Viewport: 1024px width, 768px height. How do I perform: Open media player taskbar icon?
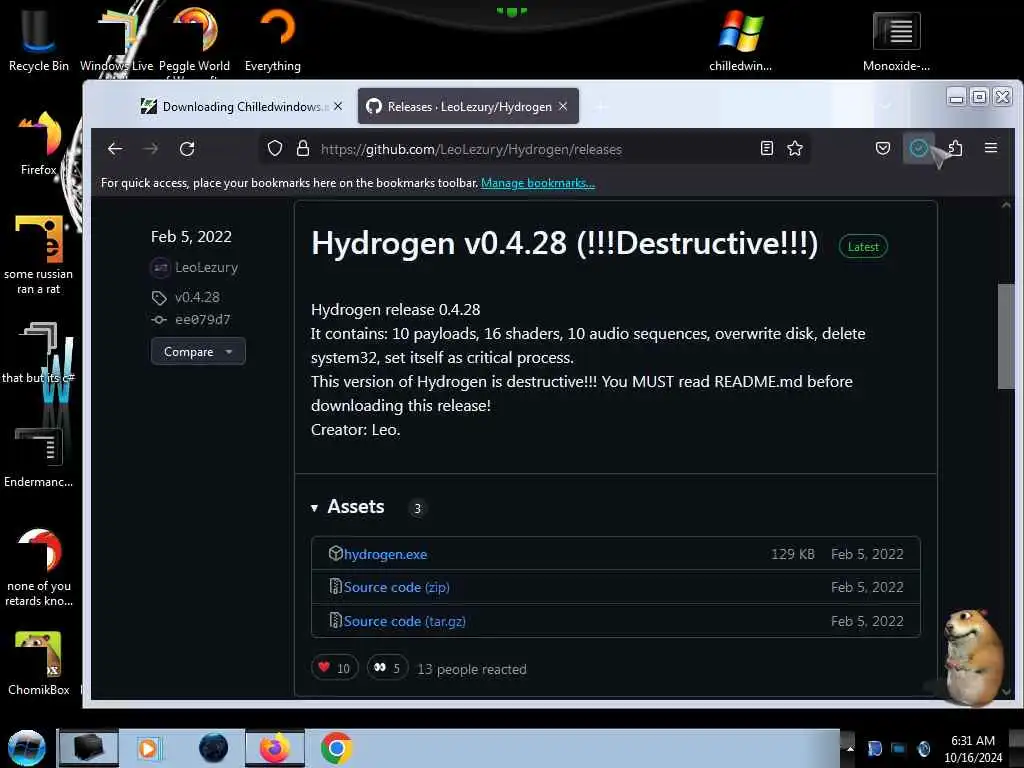[x=148, y=748]
